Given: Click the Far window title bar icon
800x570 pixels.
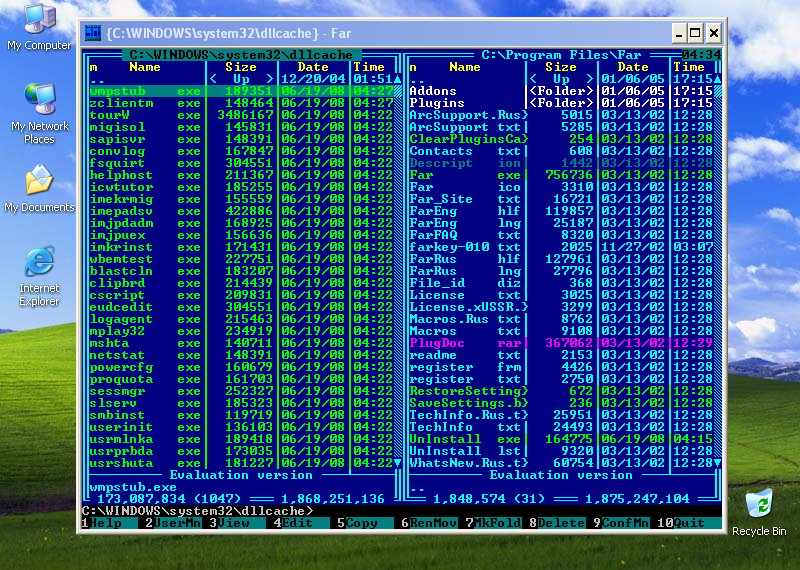Looking at the screenshot, I should (93, 33).
